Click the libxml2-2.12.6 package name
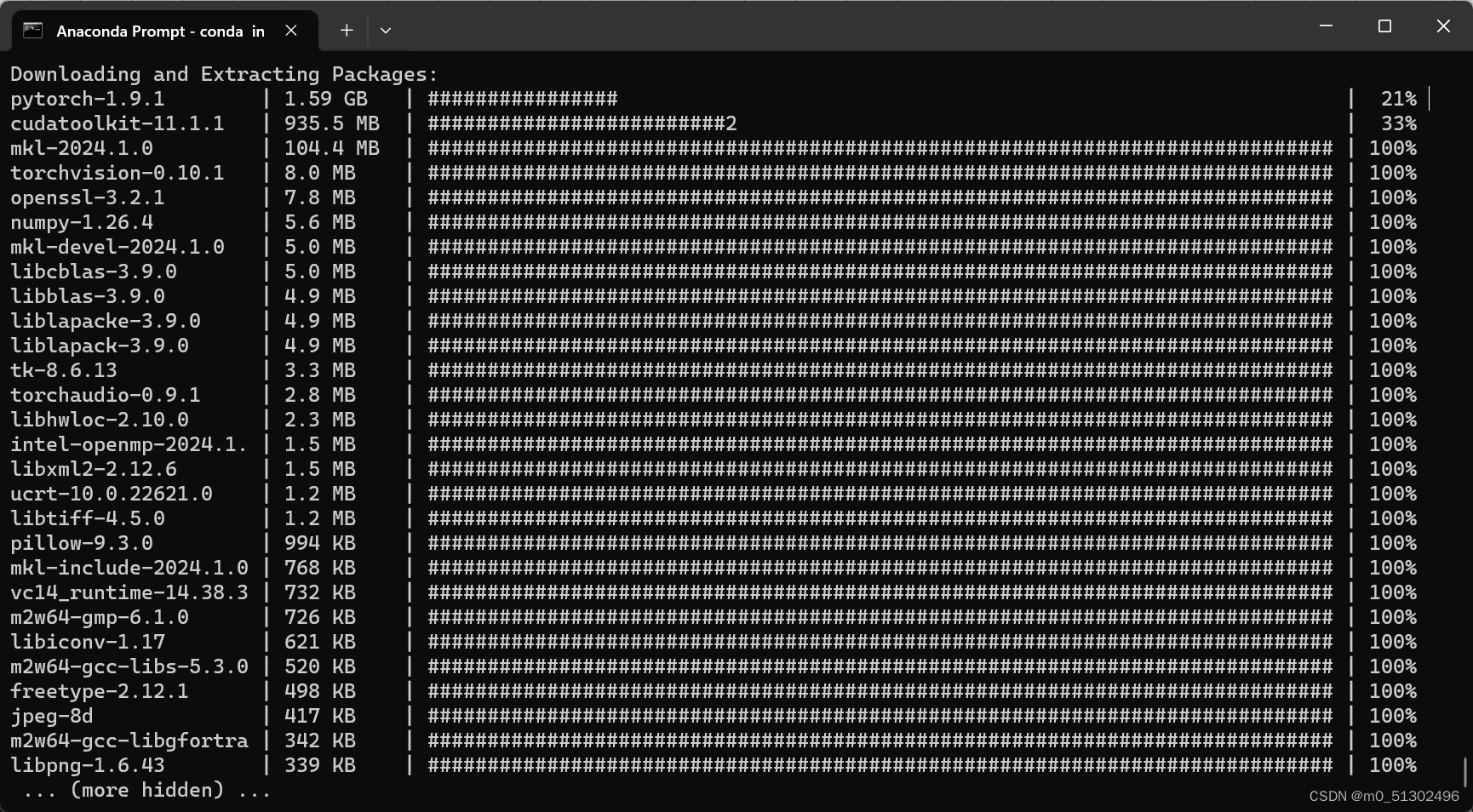This screenshot has width=1473, height=812. coord(94,469)
